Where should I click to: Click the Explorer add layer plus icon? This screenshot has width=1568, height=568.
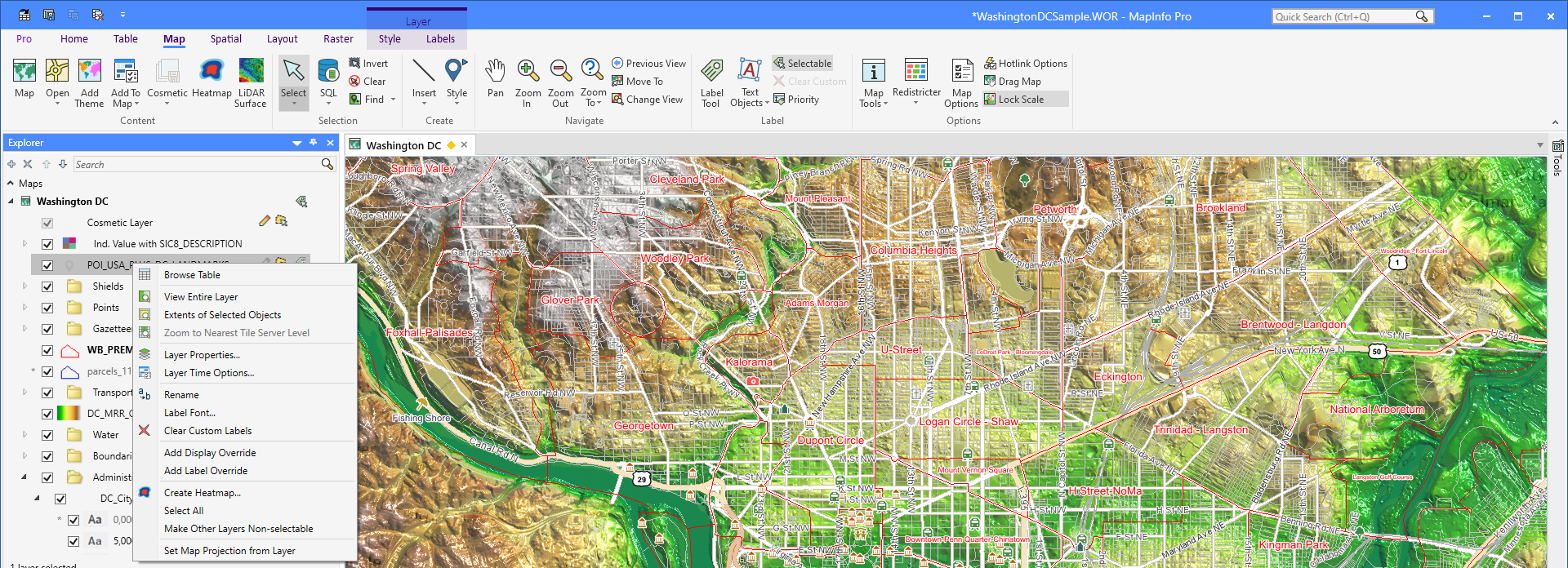(x=11, y=164)
